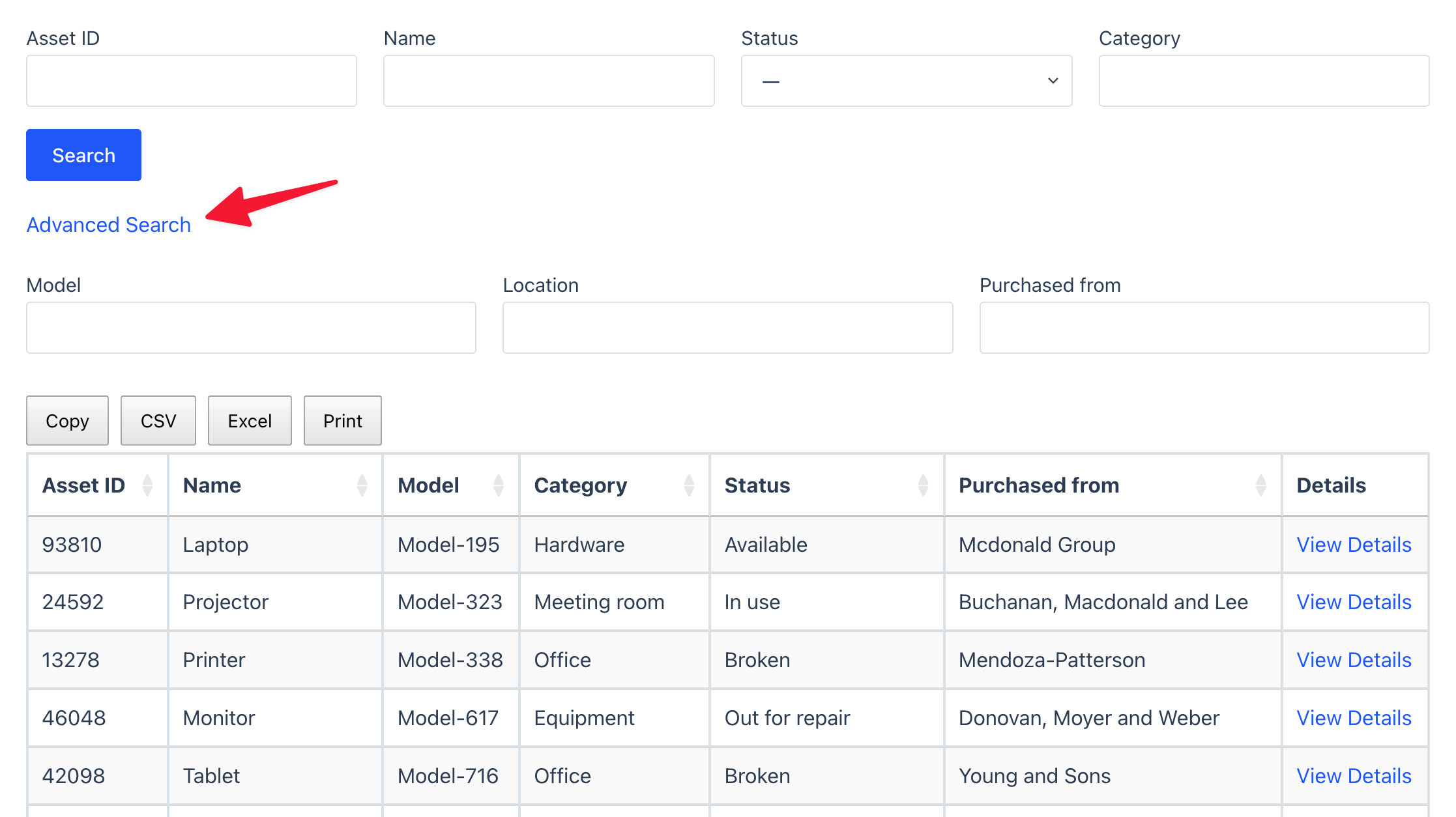This screenshot has height=817, width=1456.
Task: Export table to Excel
Action: point(250,421)
